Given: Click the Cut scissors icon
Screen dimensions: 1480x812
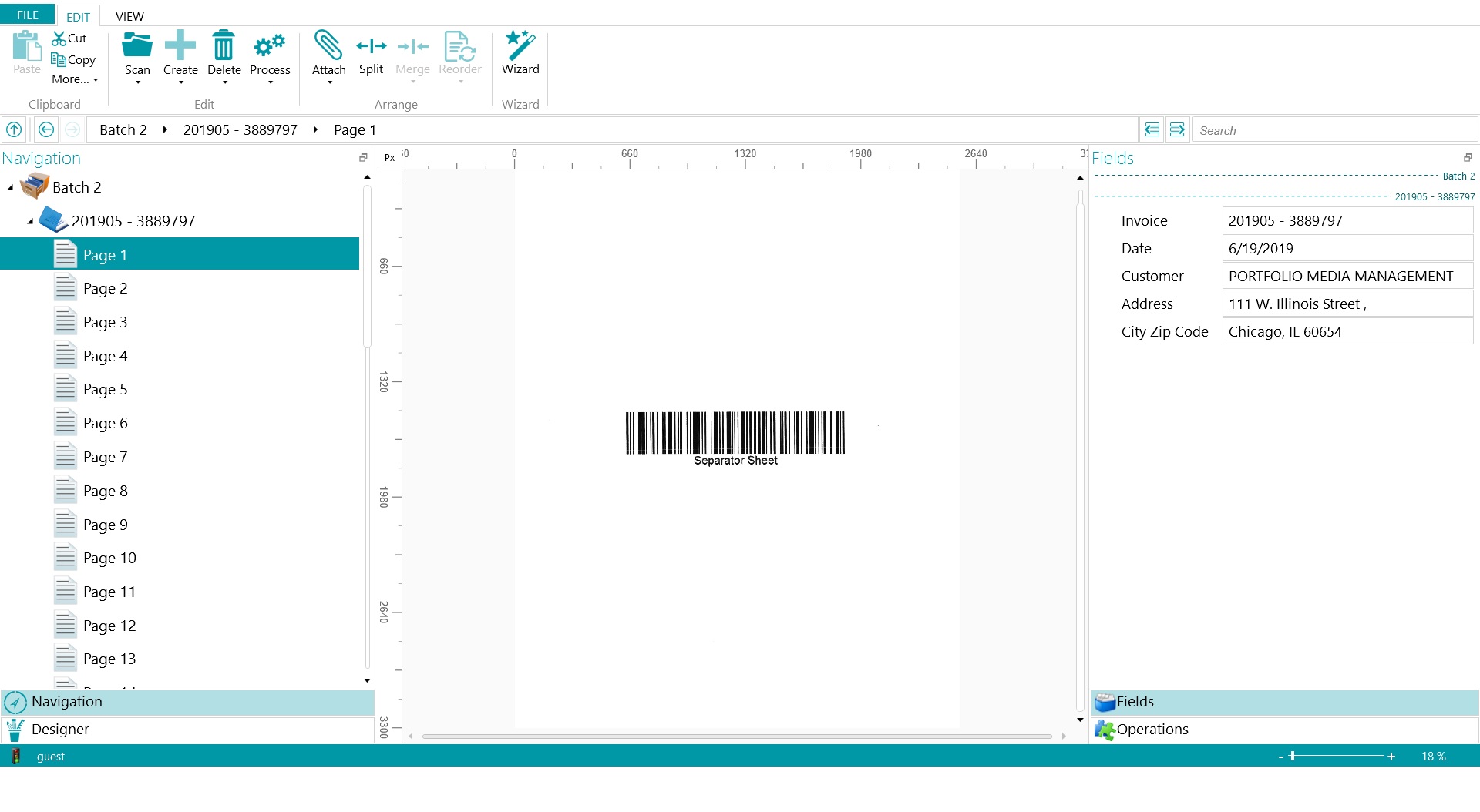Looking at the screenshot, I should pyautogui.click(x=59, y=39).
